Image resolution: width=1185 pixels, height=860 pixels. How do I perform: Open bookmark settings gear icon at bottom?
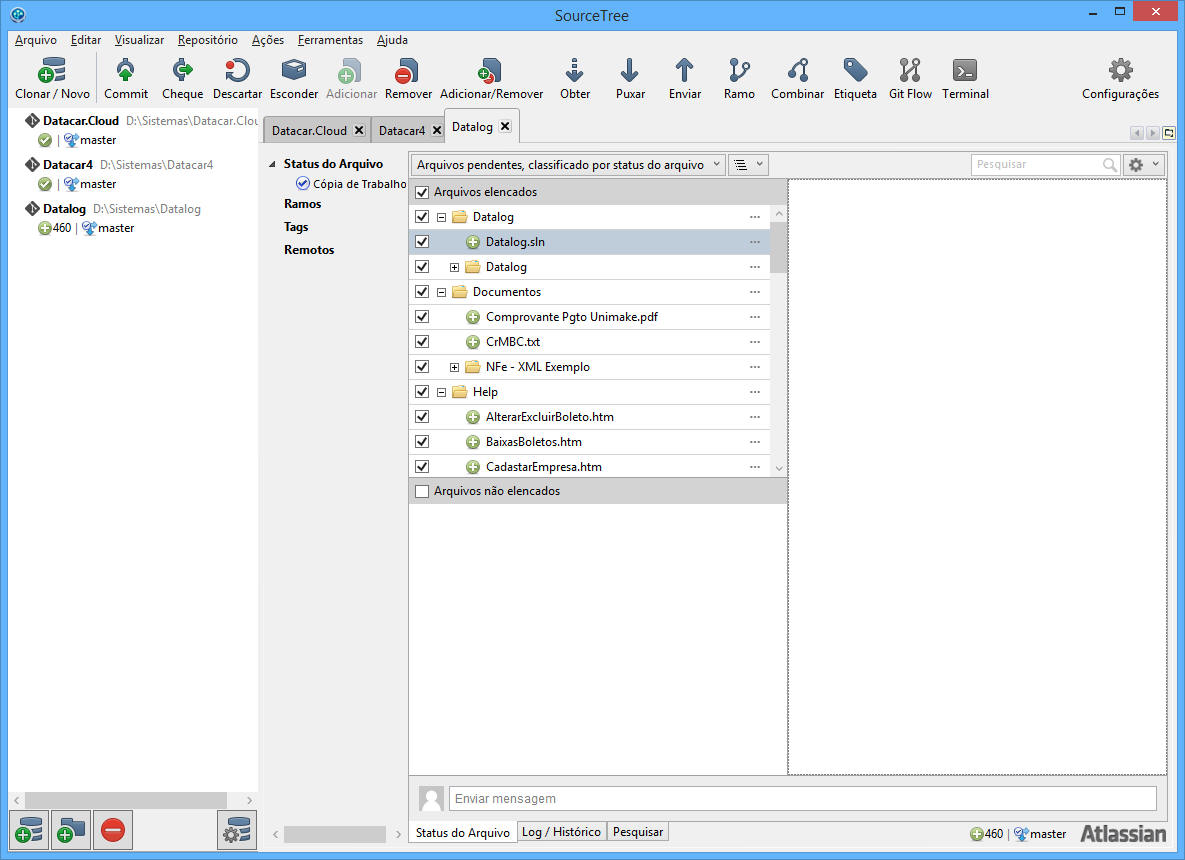[x=237, y=830]
